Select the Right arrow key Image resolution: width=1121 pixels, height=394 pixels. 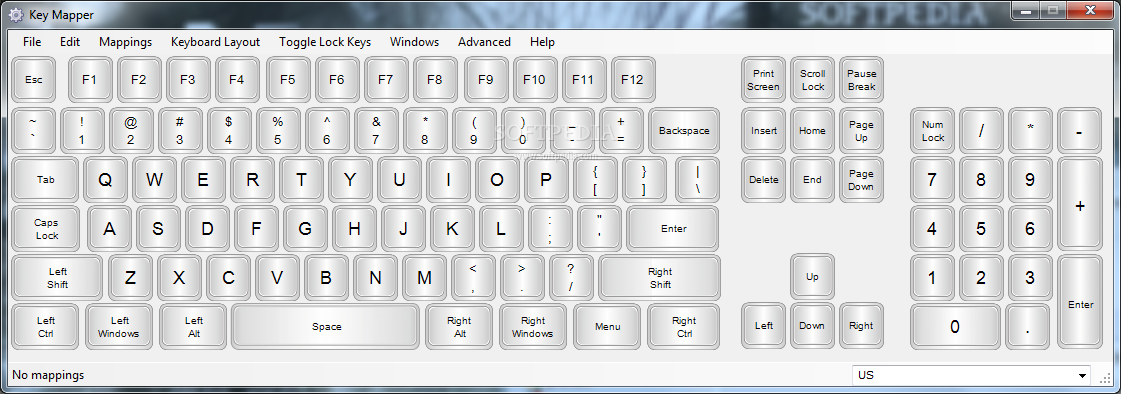861,325
